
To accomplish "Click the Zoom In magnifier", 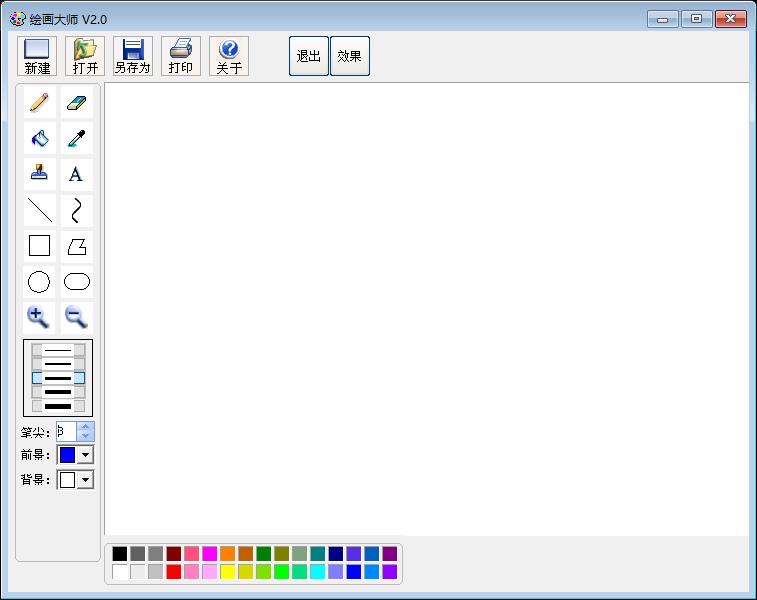I will click(x=40, y=318).
